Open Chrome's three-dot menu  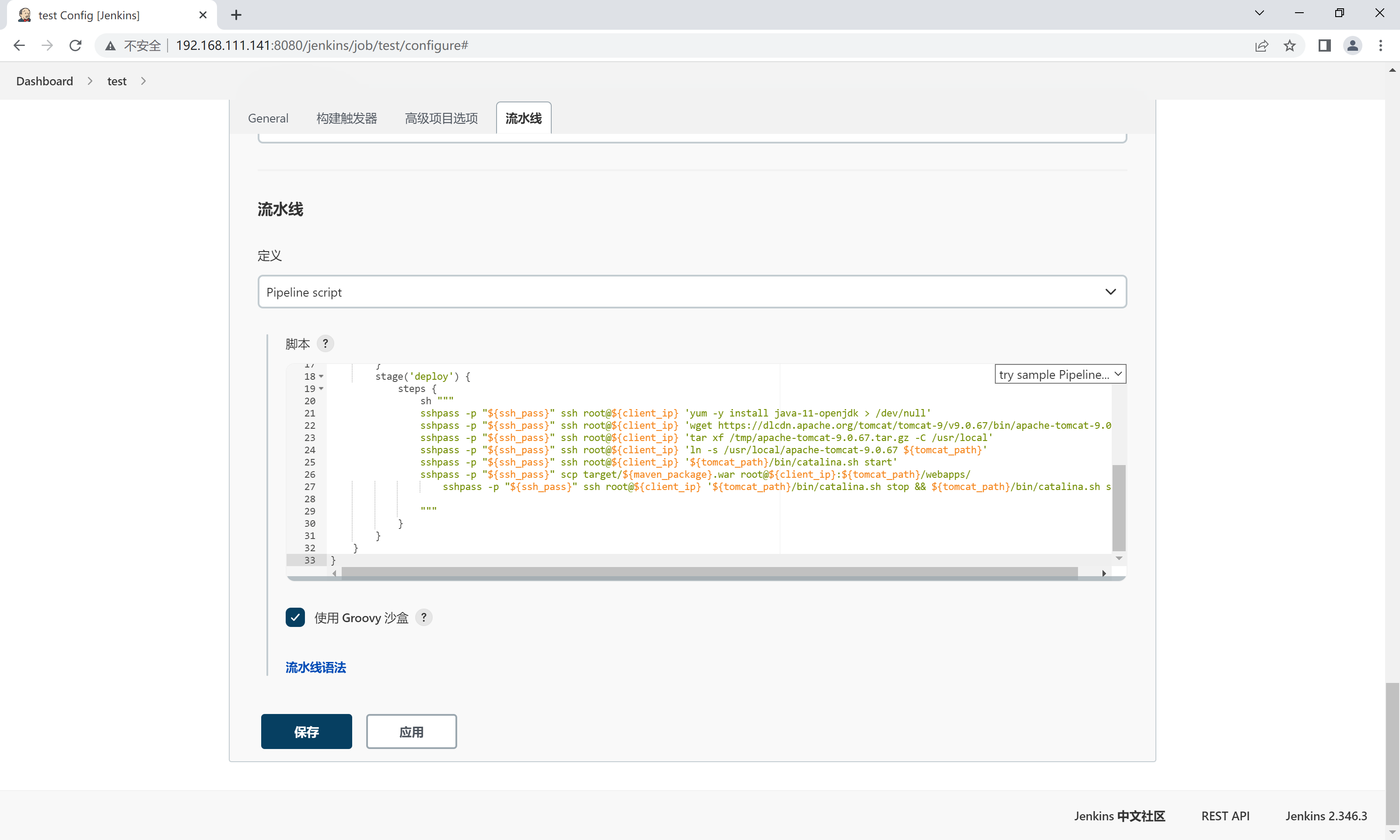click(x=1381, y=45)
